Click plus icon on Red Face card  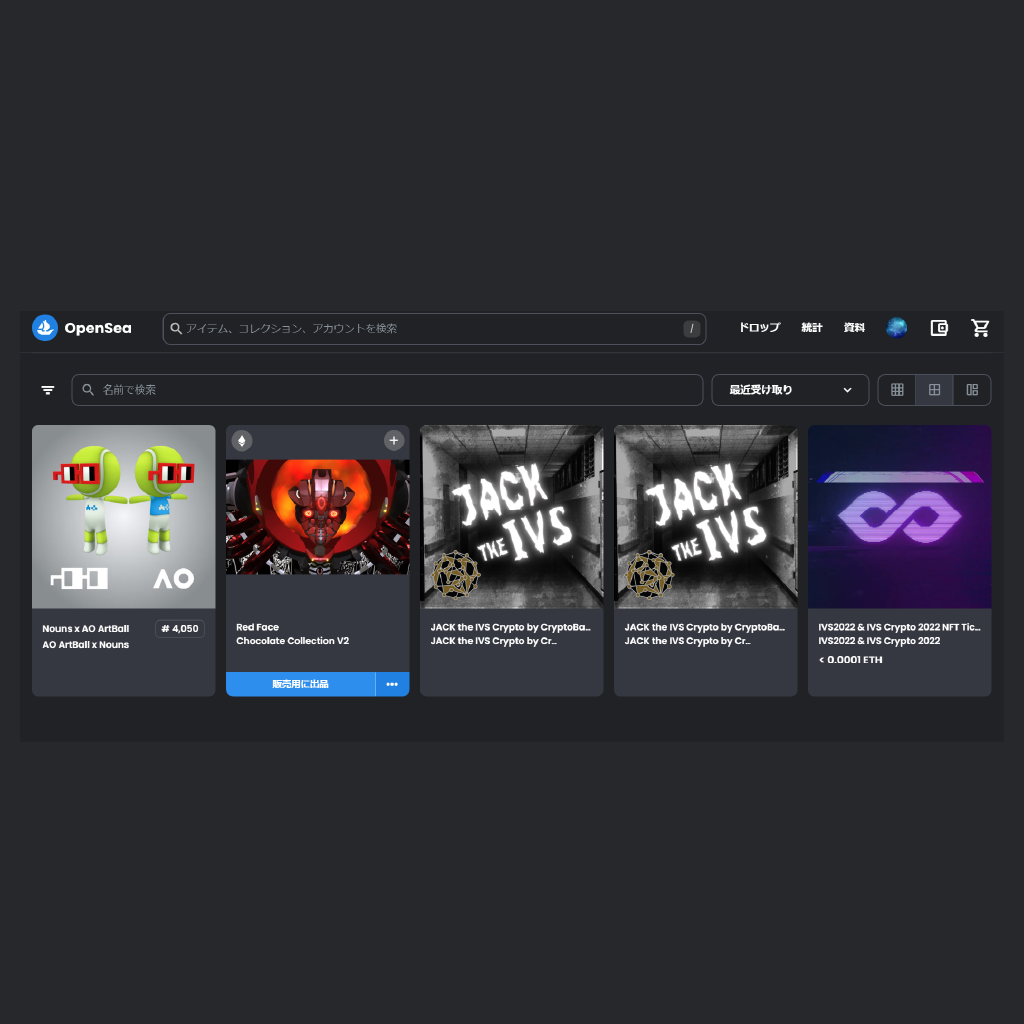pyautogui.click(x=394, y=440)
